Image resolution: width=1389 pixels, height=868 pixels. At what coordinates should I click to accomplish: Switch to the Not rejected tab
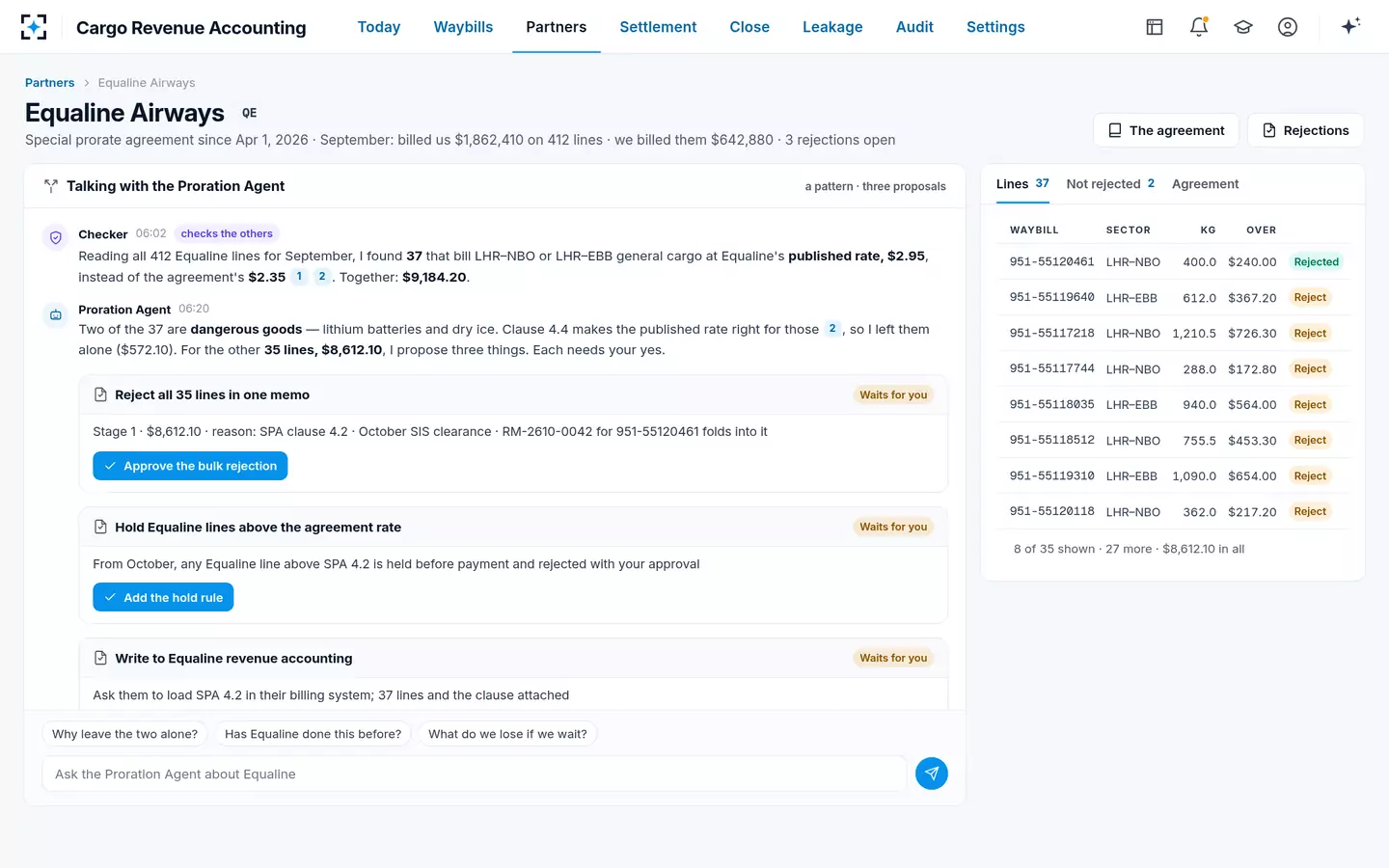(1110, 184)
